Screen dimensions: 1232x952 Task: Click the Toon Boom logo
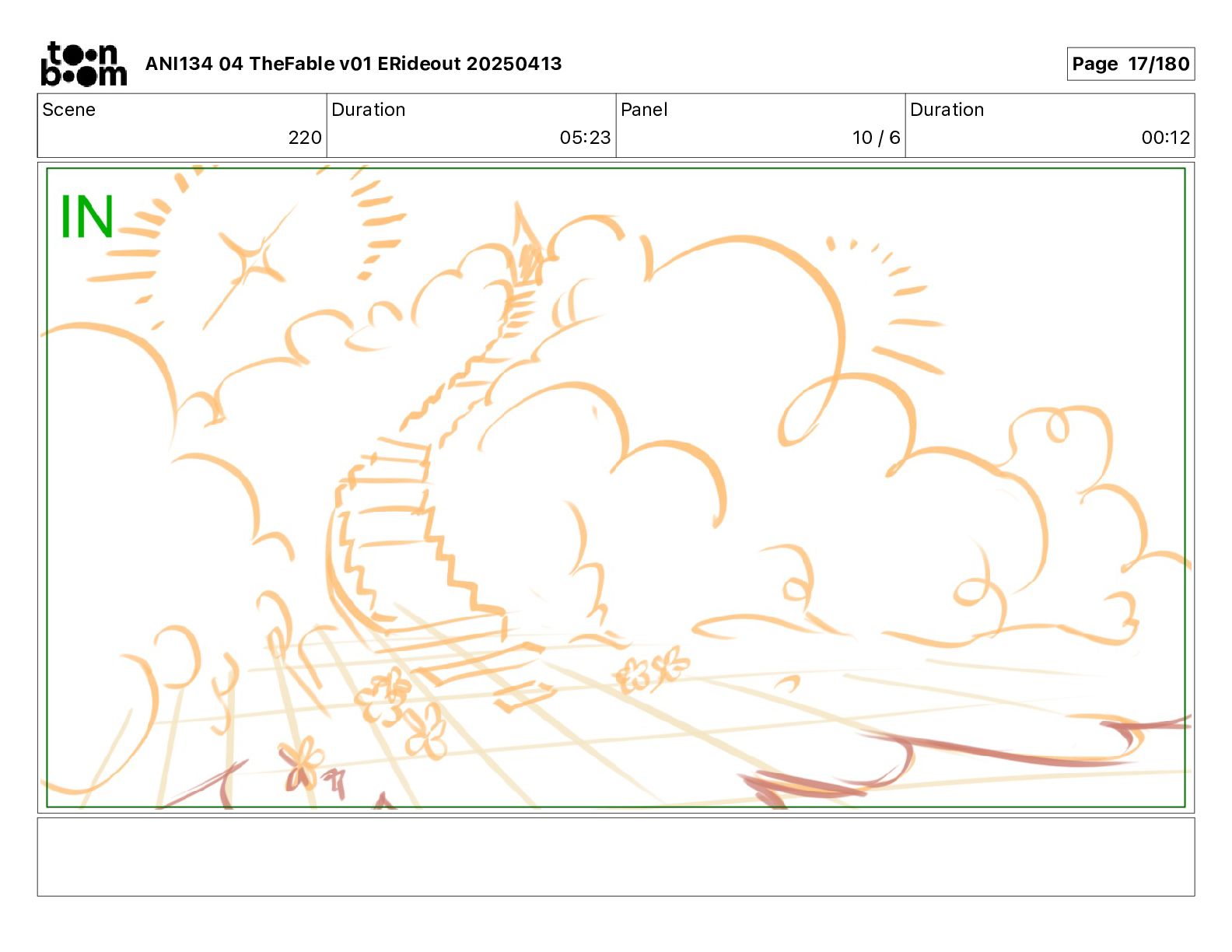click(83, 64)
